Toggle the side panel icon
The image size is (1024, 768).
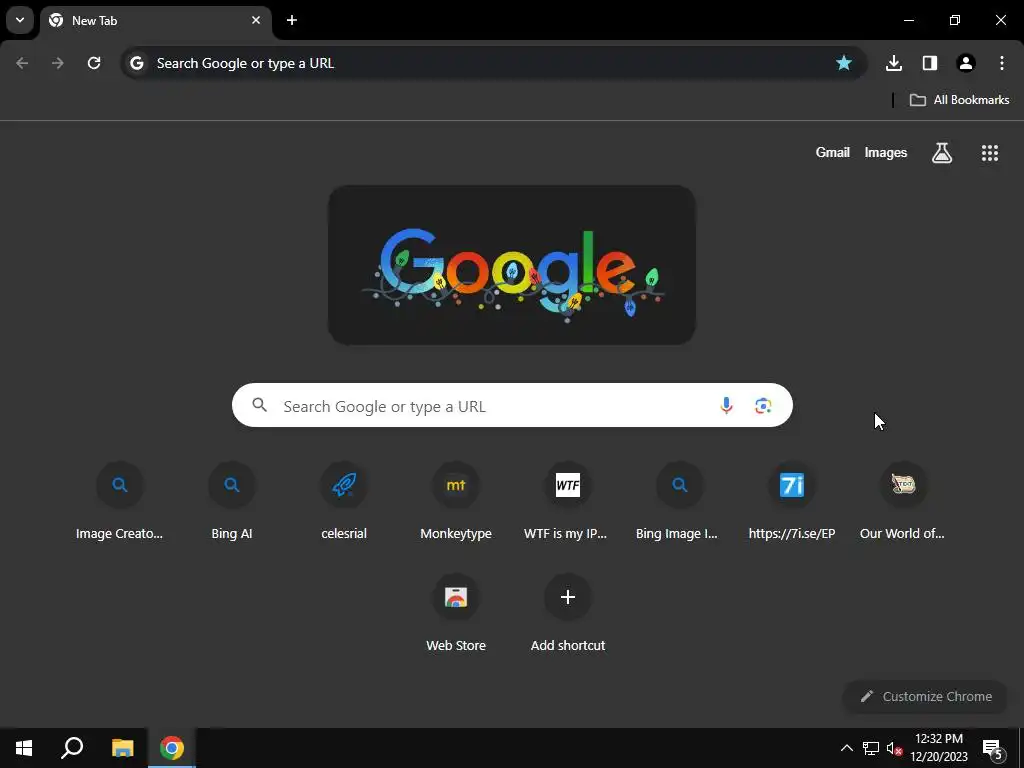(929, 63)
